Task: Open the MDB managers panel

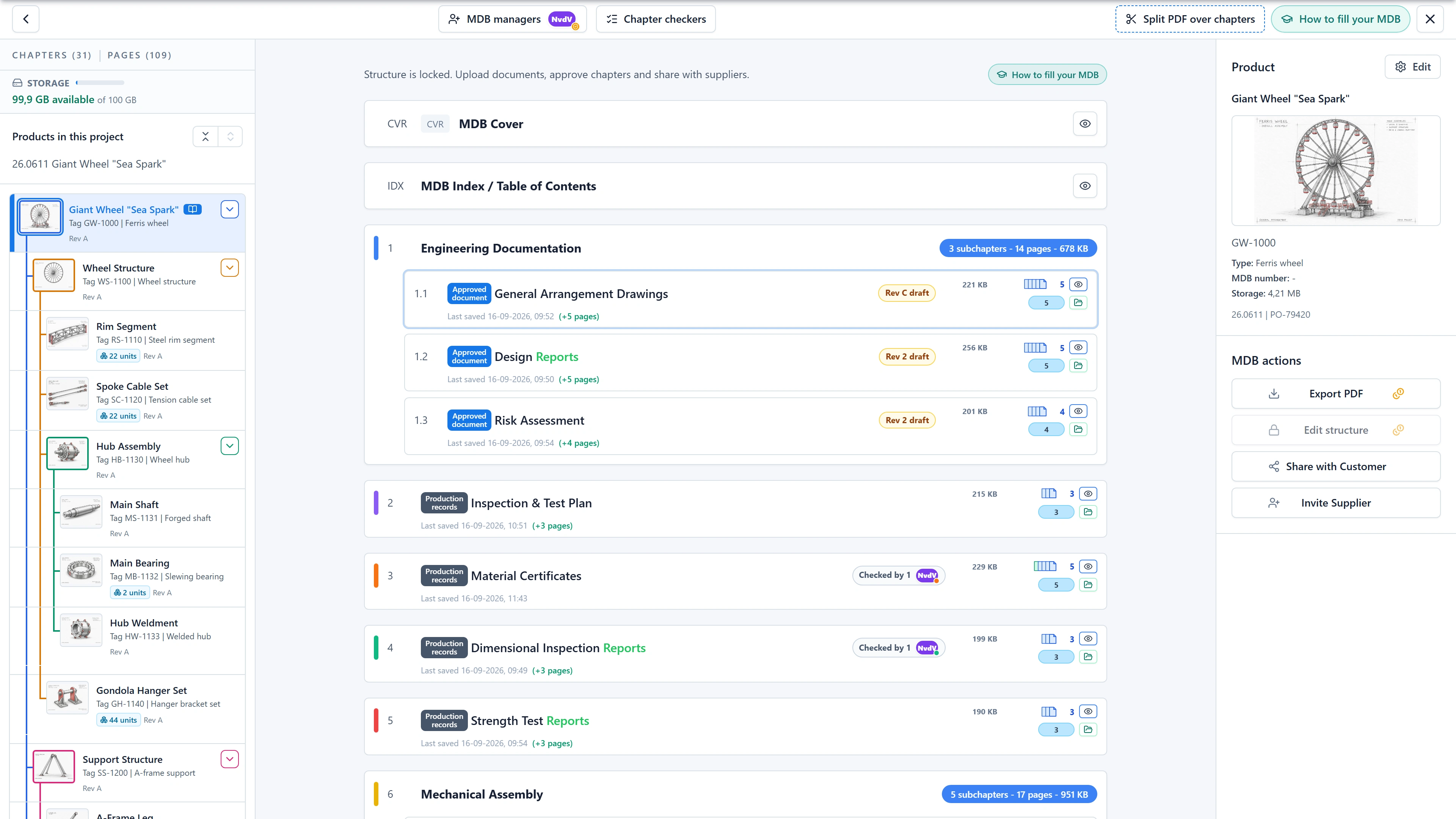Action: (512, 19)
